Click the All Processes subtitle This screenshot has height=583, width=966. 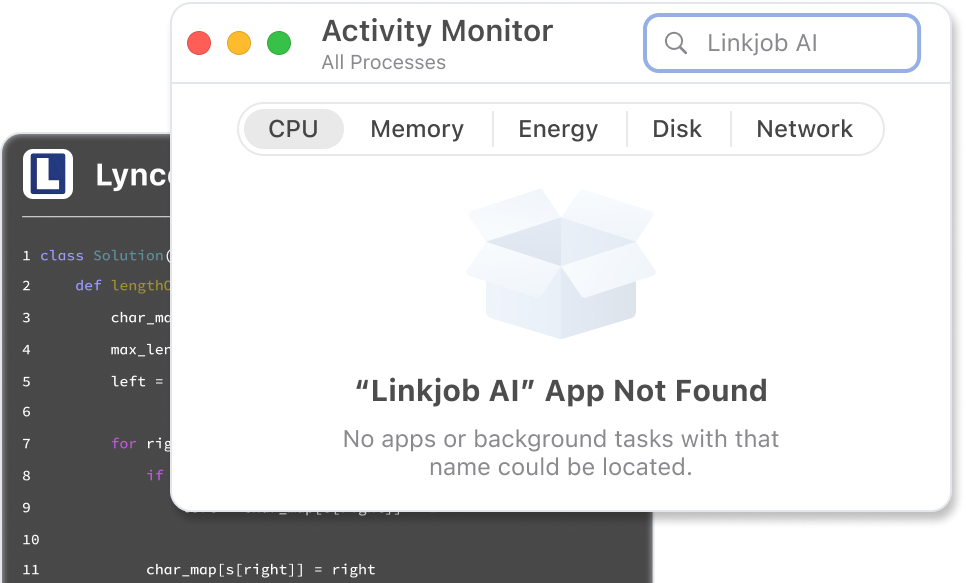(384, 62)
